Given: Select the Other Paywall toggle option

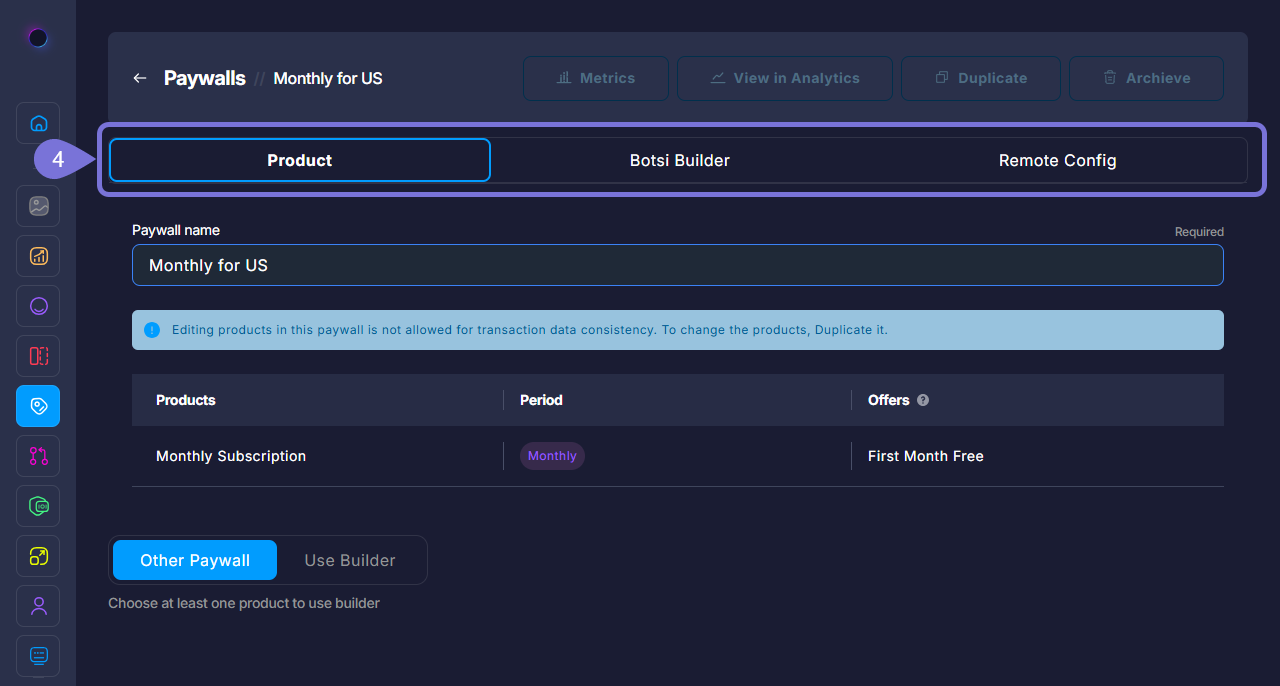Looking at the screenshot, I should [x=194, y=560].
